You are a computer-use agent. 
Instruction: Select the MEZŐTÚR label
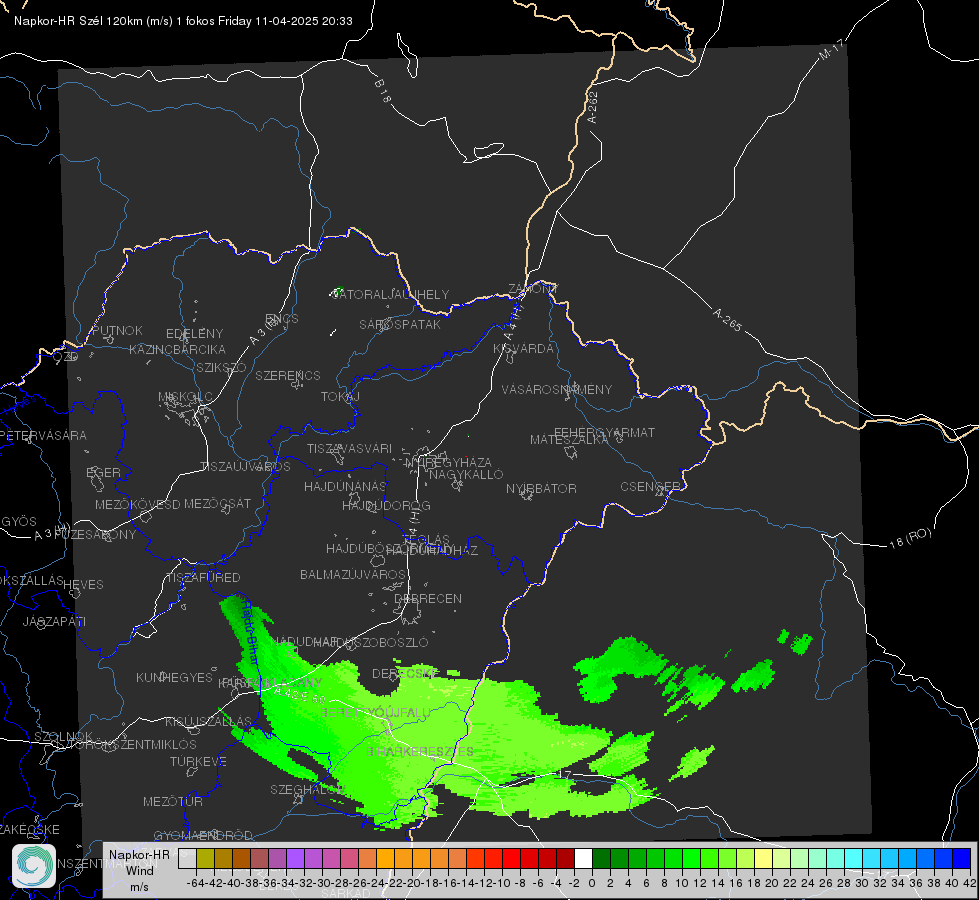(x=172, y=801)
